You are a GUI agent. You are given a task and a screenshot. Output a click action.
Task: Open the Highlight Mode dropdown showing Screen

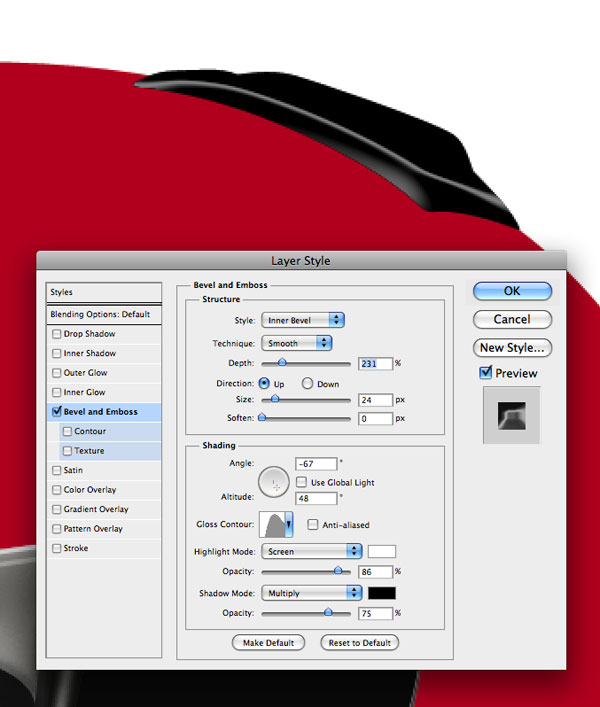click(311, 551)
